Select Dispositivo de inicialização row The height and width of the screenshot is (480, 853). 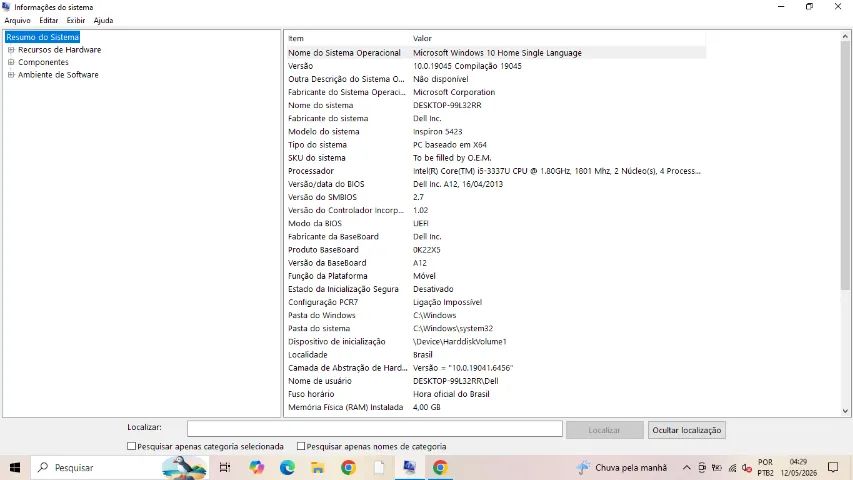click(x=495, y=341)
